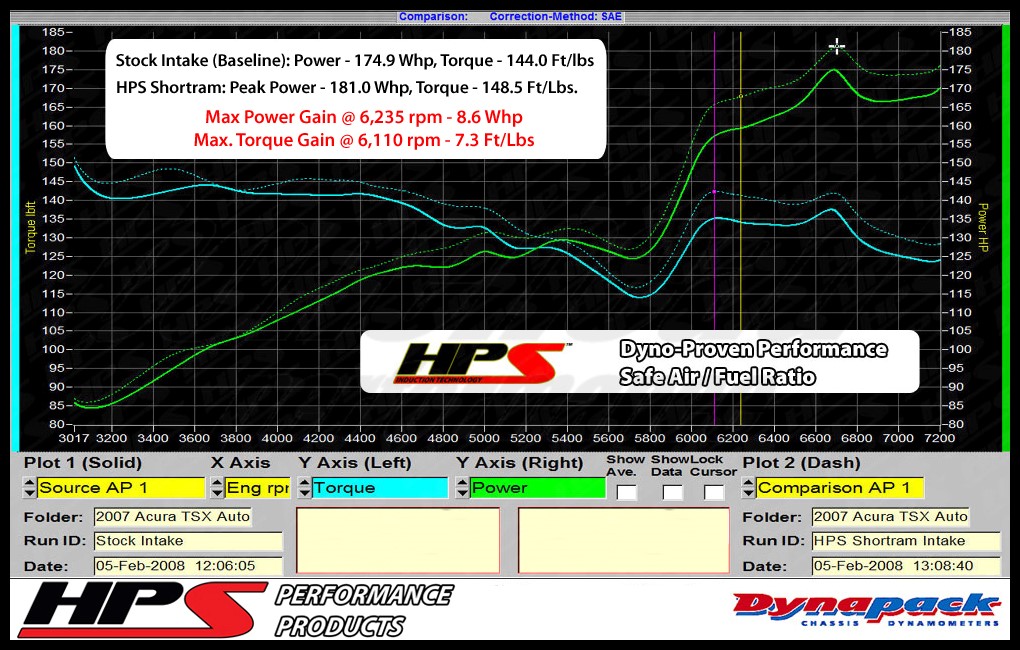The width and height of the screenshot is (1020, 650).
Task: Click the Correction-Method: SAE label
Action: coord(556,16)
